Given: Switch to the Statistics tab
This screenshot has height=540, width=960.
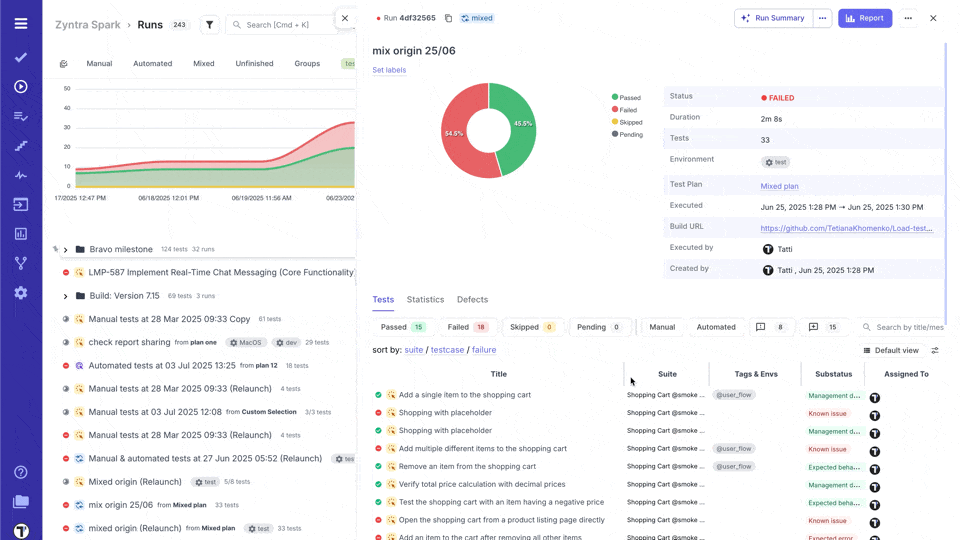Looking at the screenshot, I should click(x=425, y=300).
